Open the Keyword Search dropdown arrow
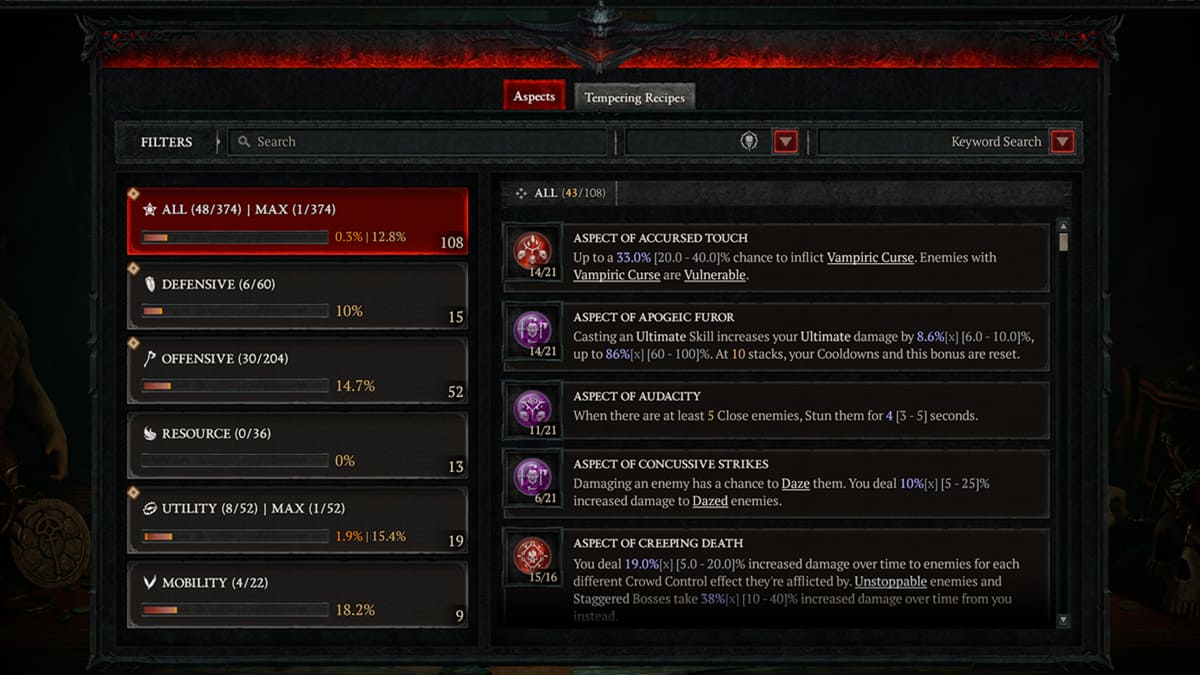The height and width of the screenshot is (675, 1200). 1063,142
